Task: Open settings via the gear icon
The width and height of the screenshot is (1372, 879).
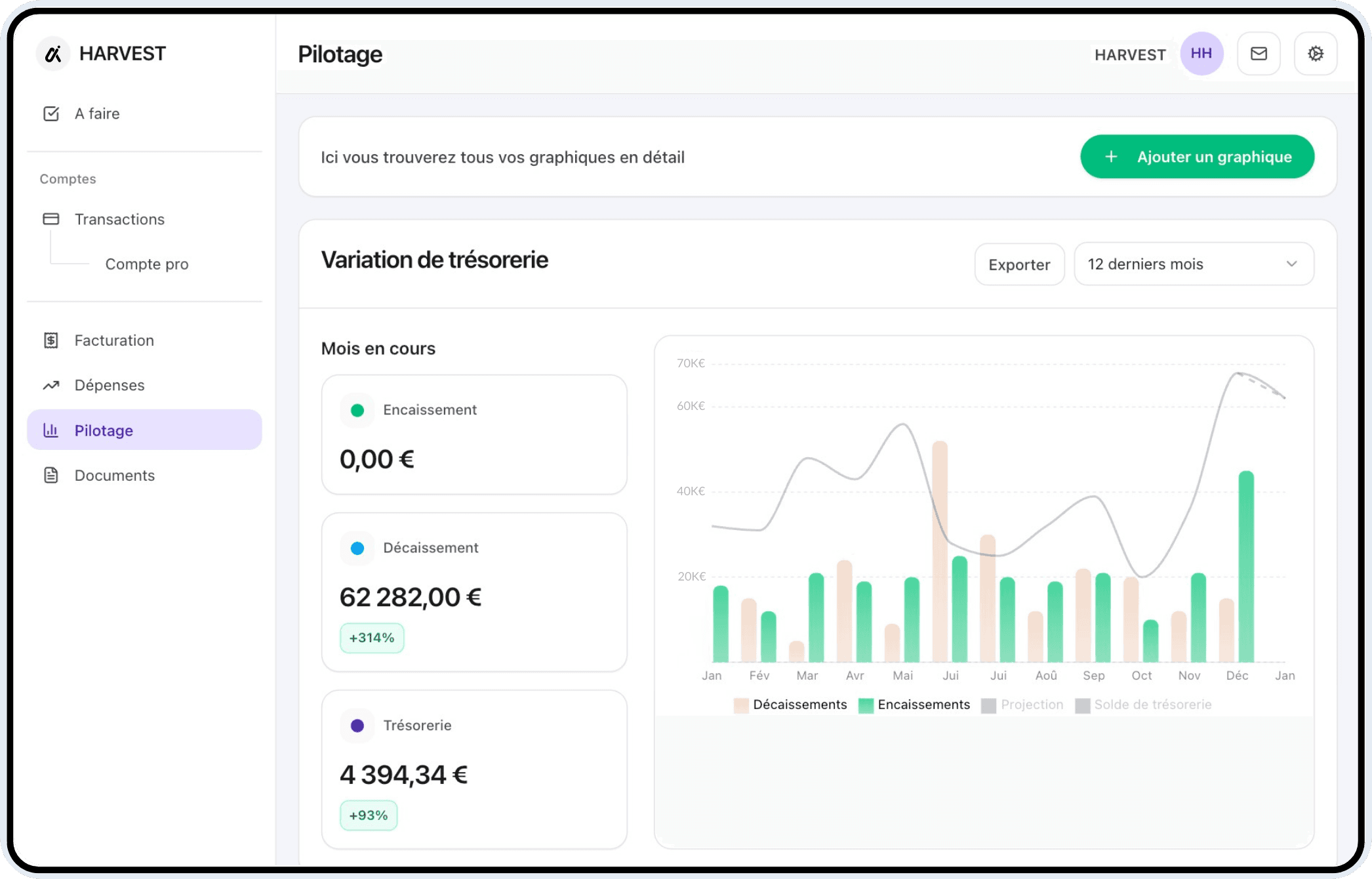Action: [1315, 54]
